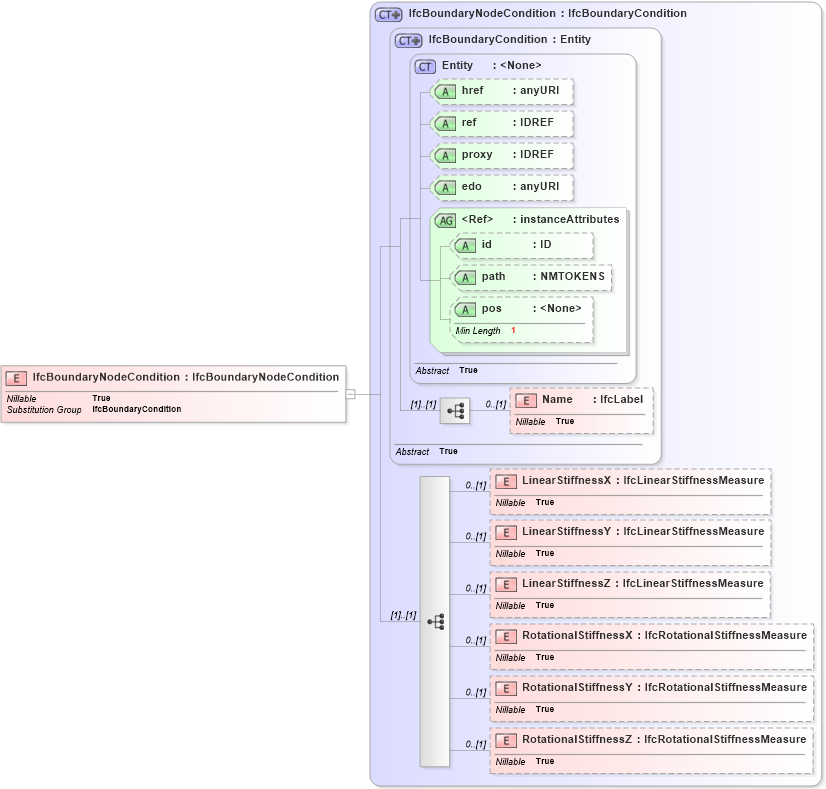Screen dimensions: 826x789
Task: Select the E icon of LinearStiffnessX
Action: click(x=505, y=480)
